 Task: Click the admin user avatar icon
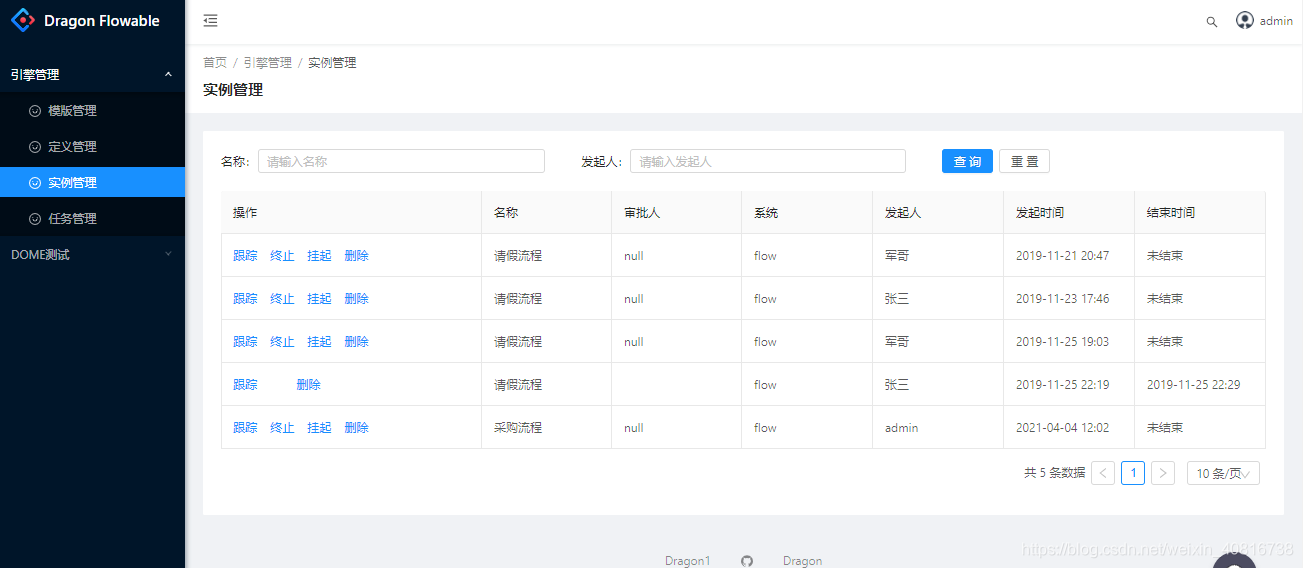pyautogui.click(x=1245, y=20)
